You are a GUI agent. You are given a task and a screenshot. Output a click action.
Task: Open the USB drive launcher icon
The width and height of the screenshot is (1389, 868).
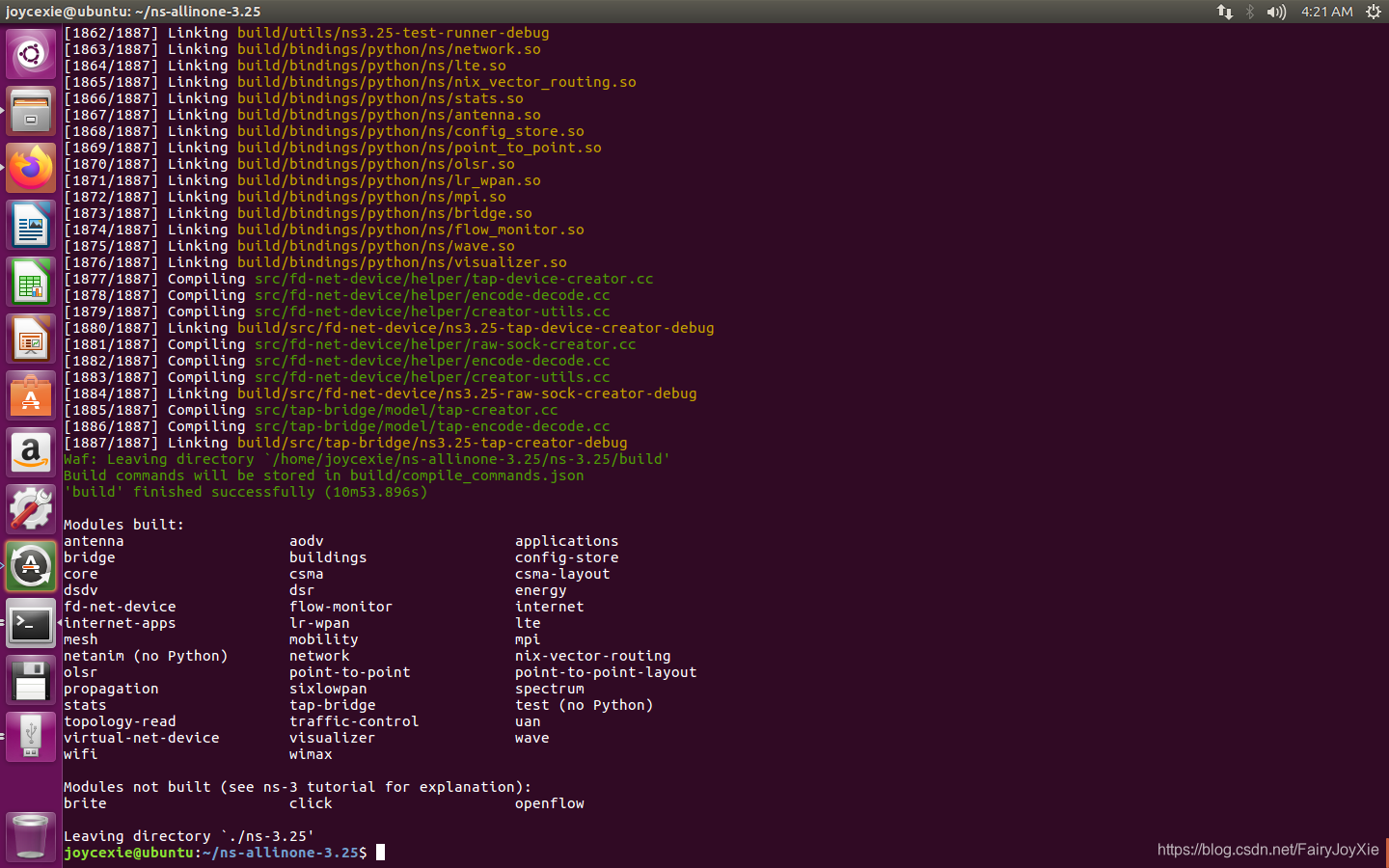click(31, 737)
